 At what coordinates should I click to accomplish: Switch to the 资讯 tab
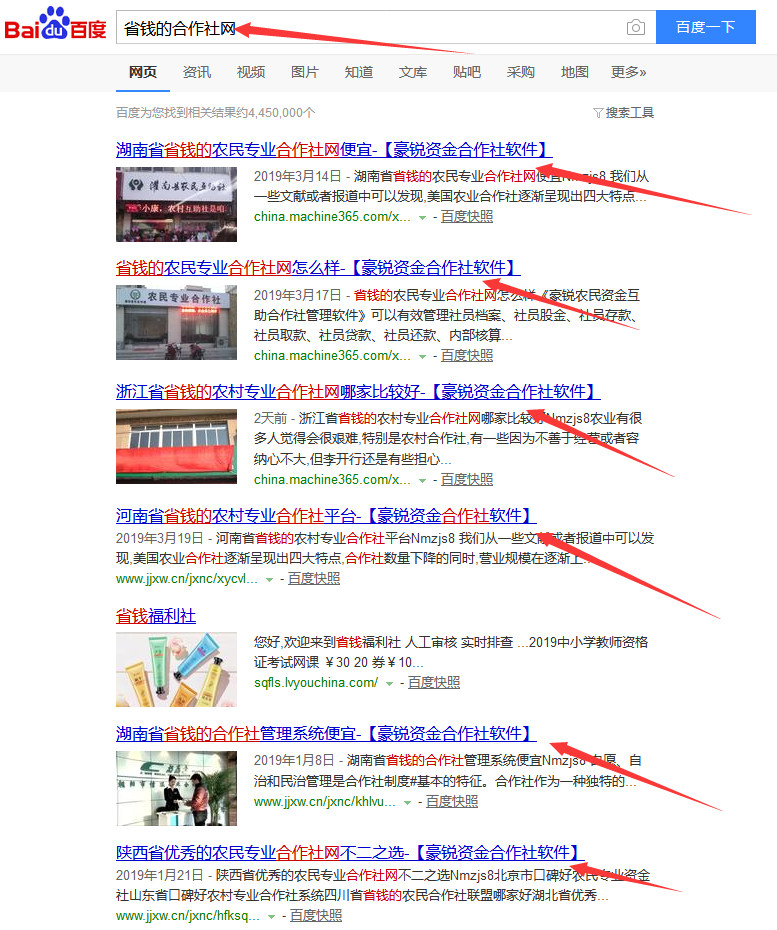click(197, 72)
